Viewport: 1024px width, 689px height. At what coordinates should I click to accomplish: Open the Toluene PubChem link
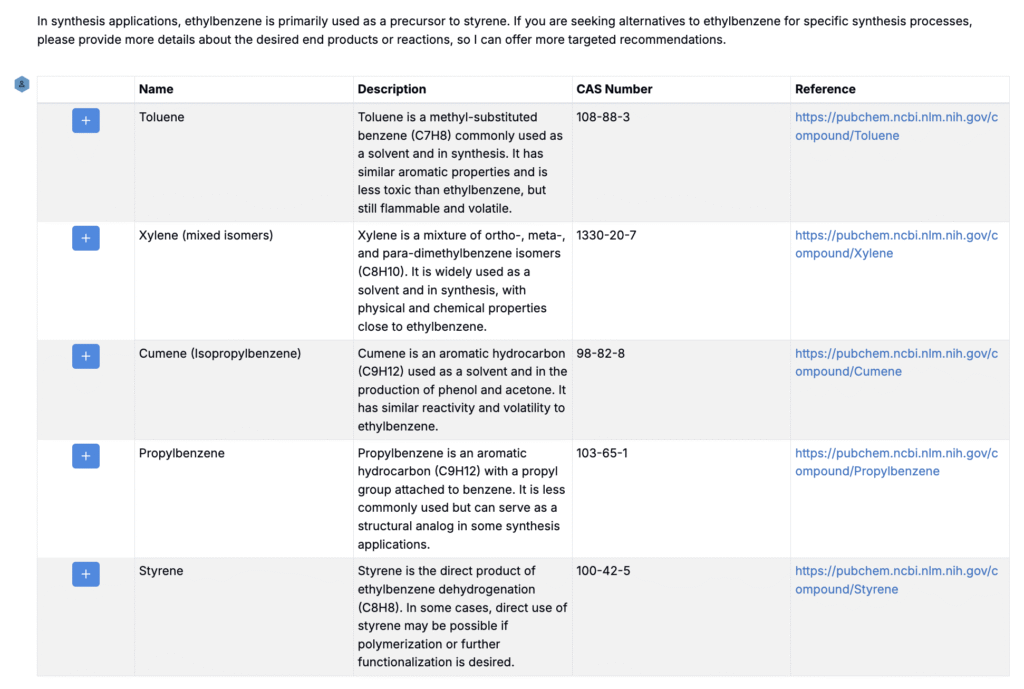click(896, 126)
